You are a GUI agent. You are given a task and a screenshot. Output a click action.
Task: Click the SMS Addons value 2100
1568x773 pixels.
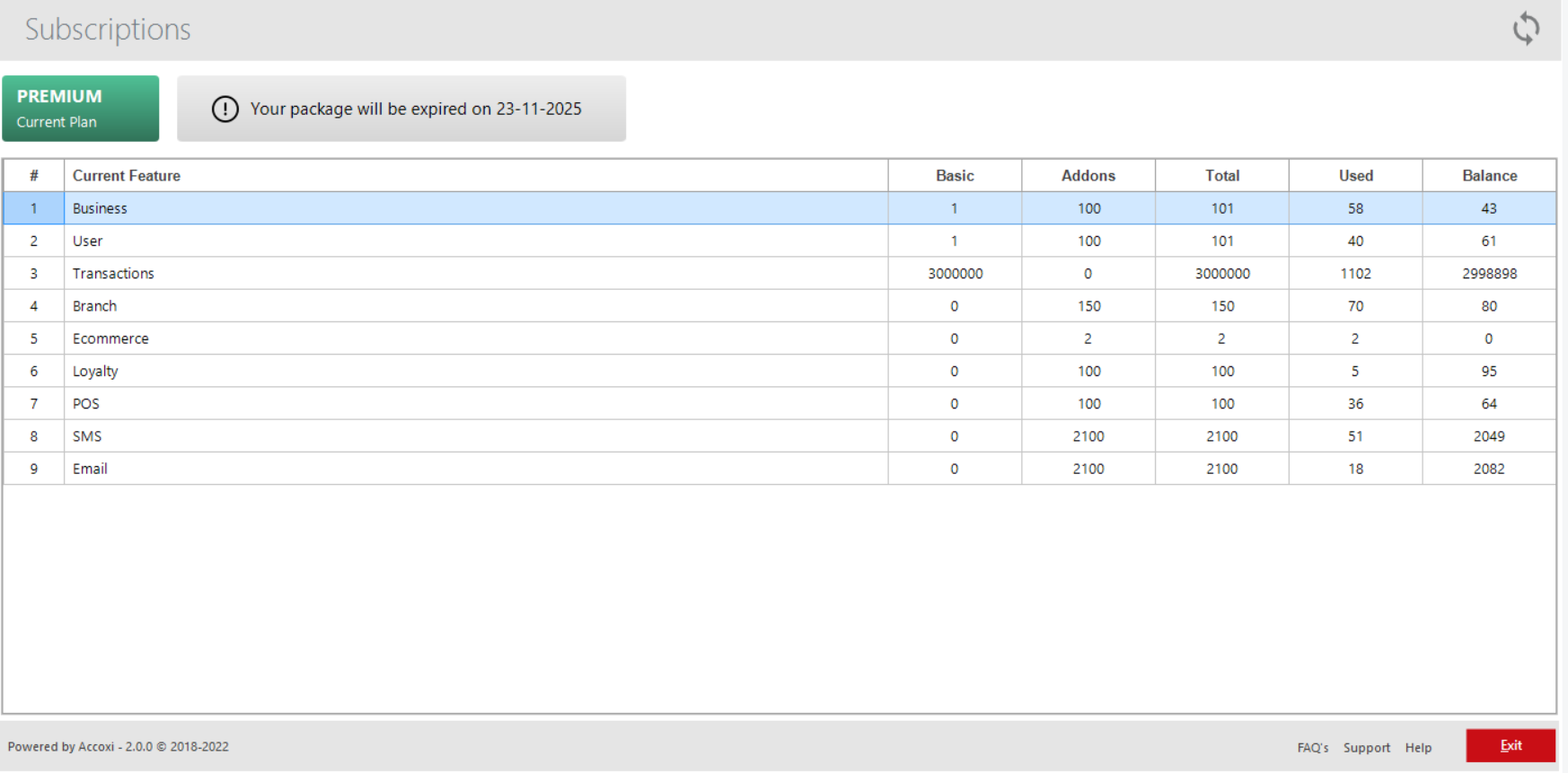[x=1088, y=436]
